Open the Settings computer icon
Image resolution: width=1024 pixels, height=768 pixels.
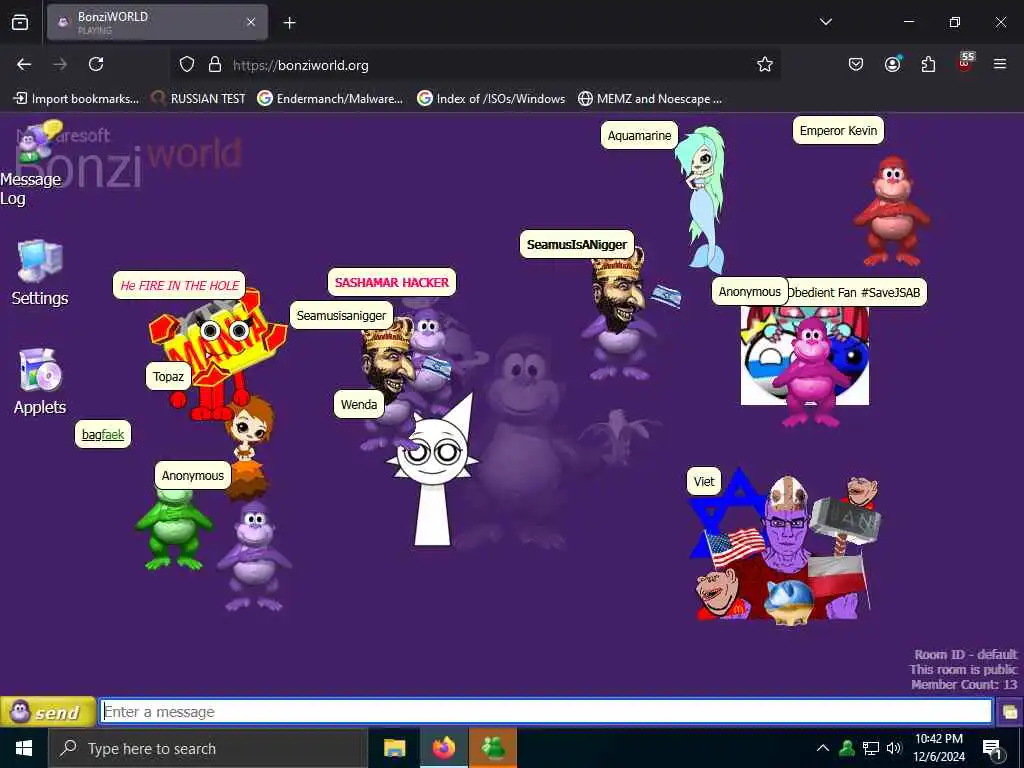pyautogui.click(x=40, y=261)
